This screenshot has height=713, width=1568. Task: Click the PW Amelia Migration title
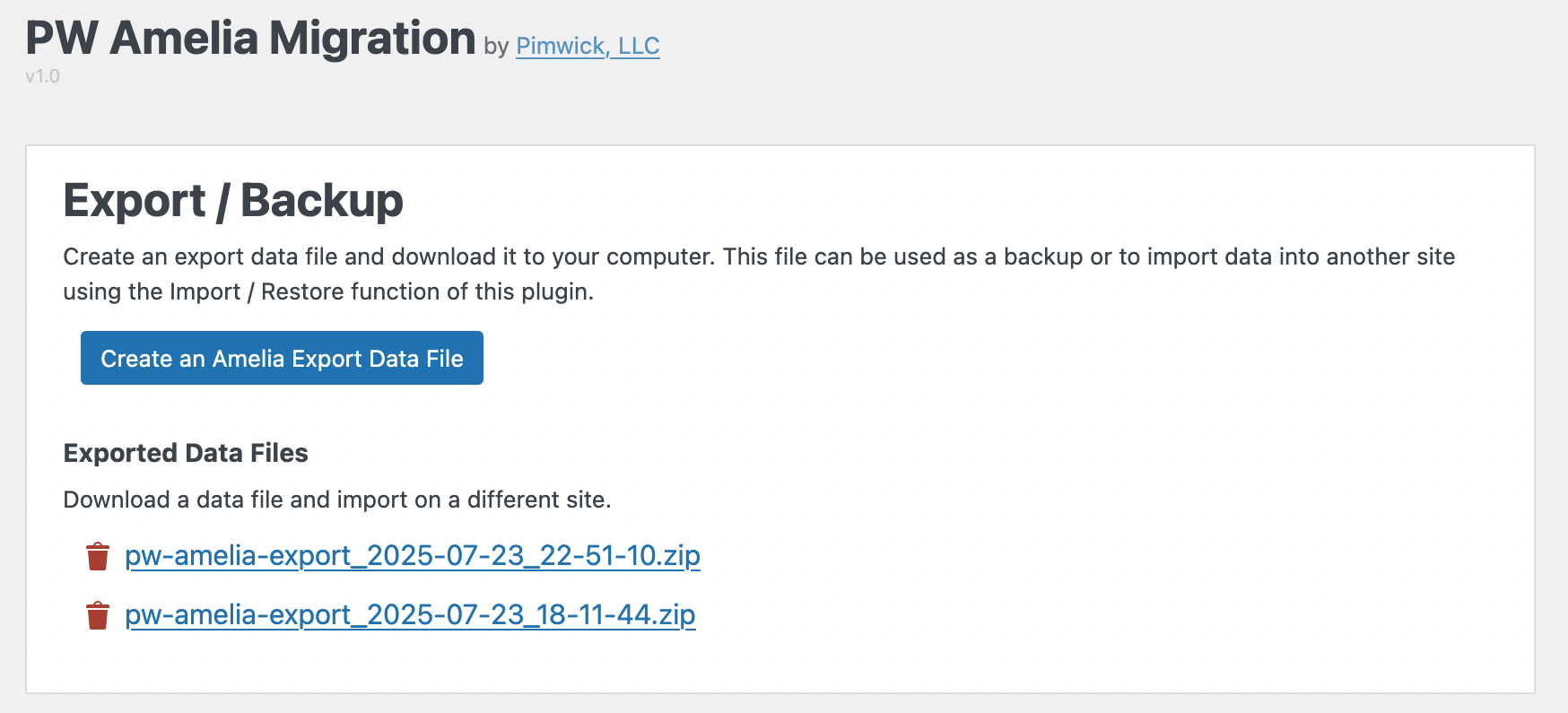point(250,39)
